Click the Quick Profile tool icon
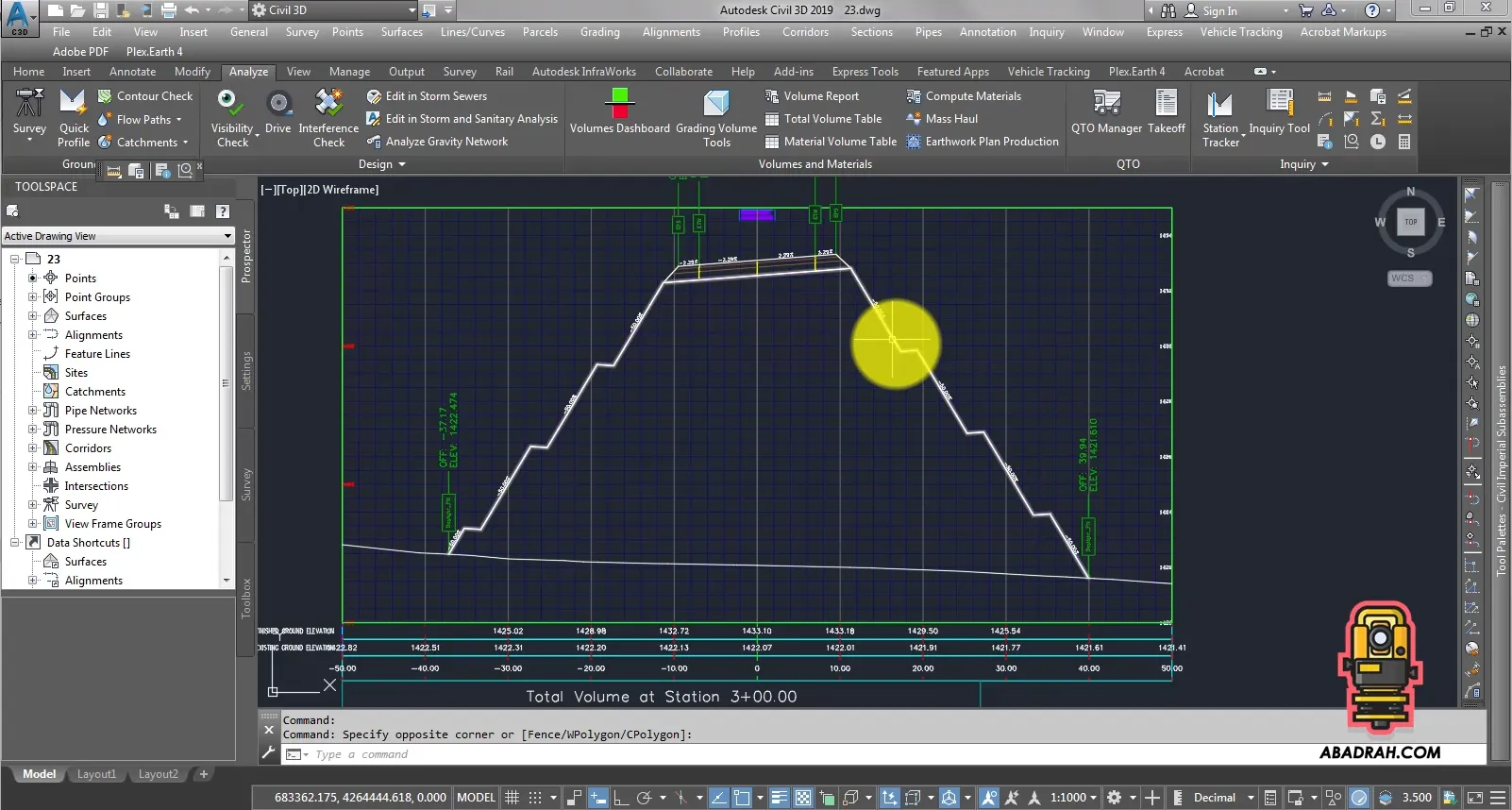 click(73, 102)
